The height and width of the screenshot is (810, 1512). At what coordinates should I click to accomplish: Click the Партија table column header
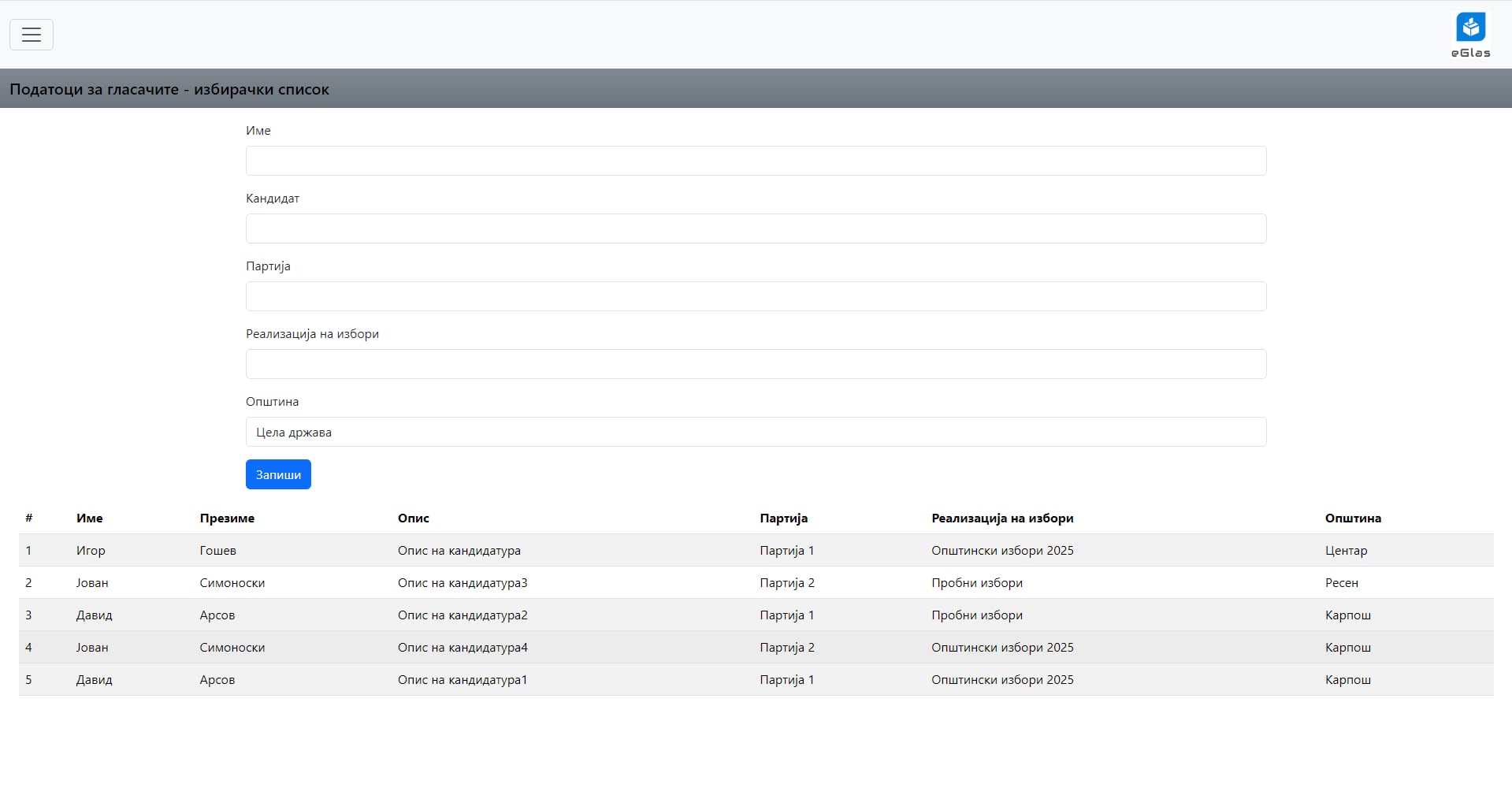[x=783, y=518]
